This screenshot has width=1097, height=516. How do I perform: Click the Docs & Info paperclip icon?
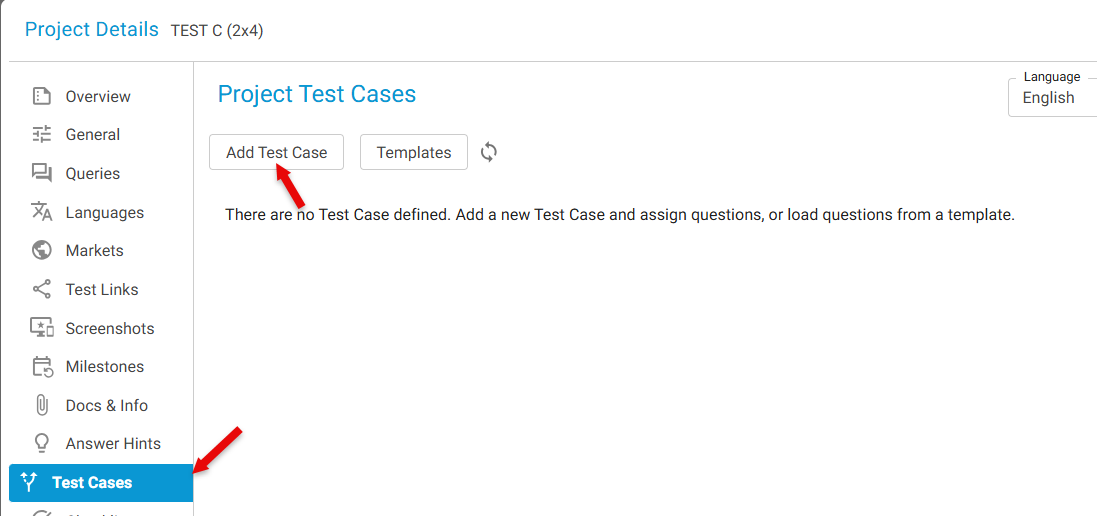42,405
